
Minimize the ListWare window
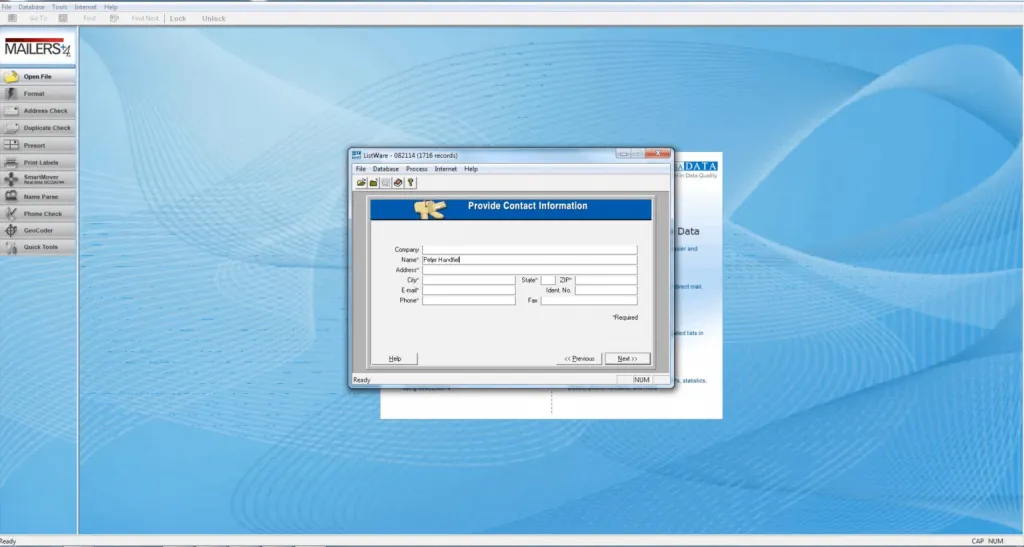(623, 153)
